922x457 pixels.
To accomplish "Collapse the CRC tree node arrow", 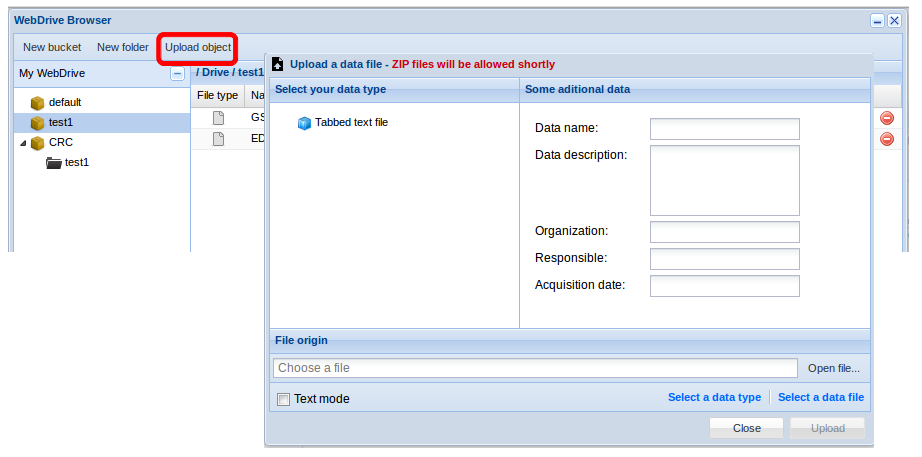I will (23, 143).
